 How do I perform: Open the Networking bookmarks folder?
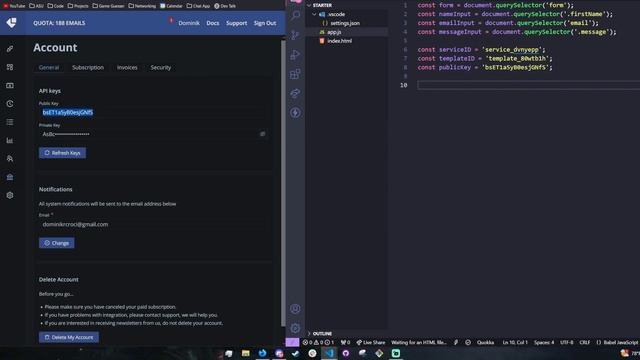coord(142,6)
